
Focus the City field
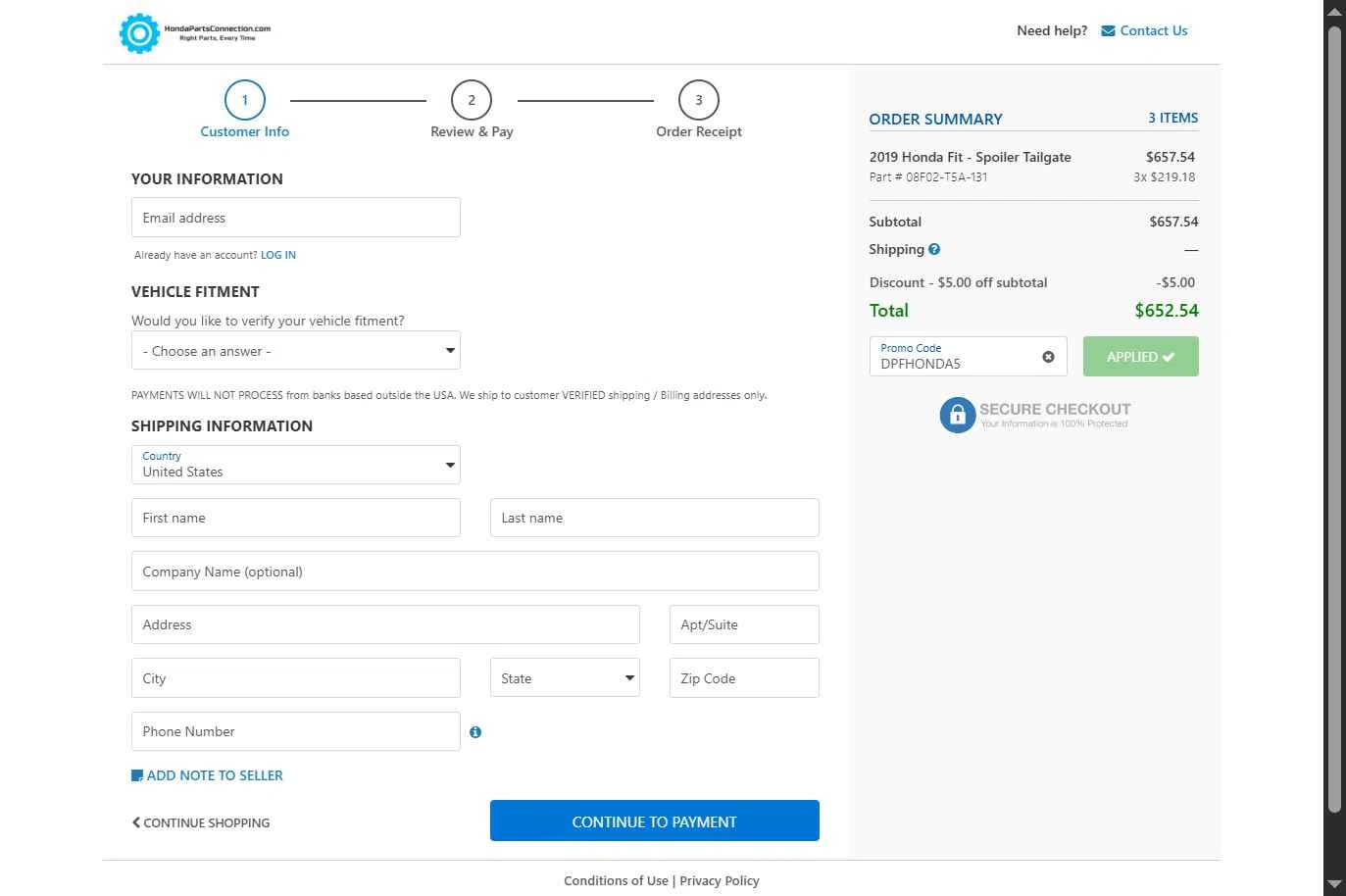(296, 678)
